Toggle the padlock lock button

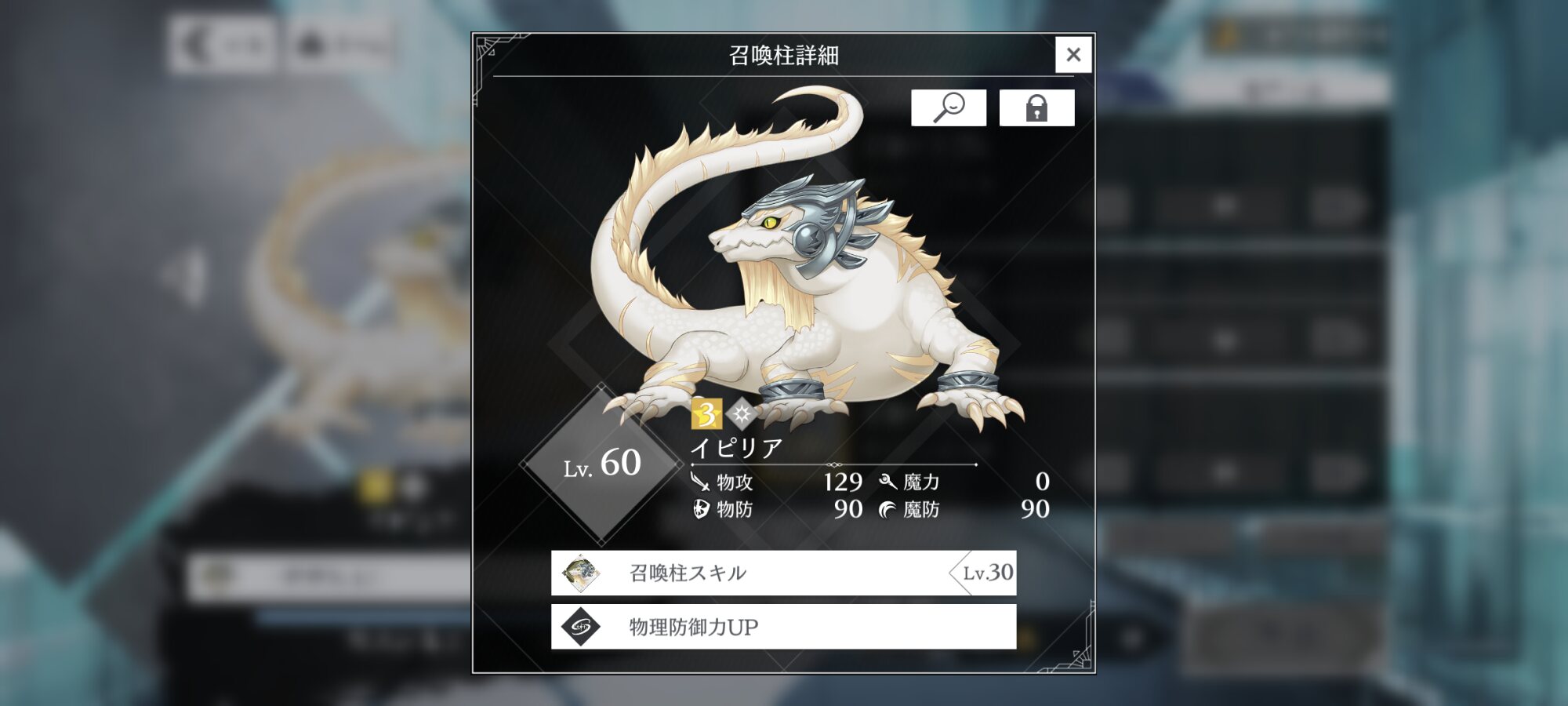[x=1036, y=107]
